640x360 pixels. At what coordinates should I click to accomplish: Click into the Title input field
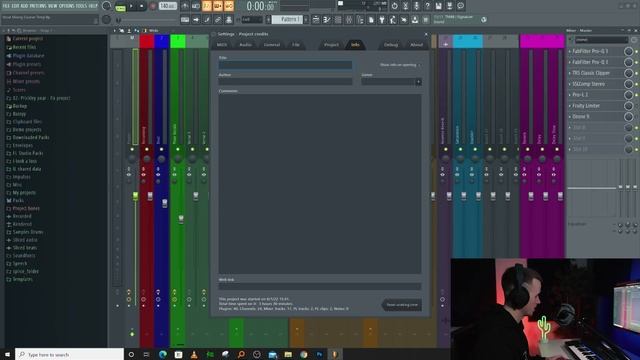[285, 65]
